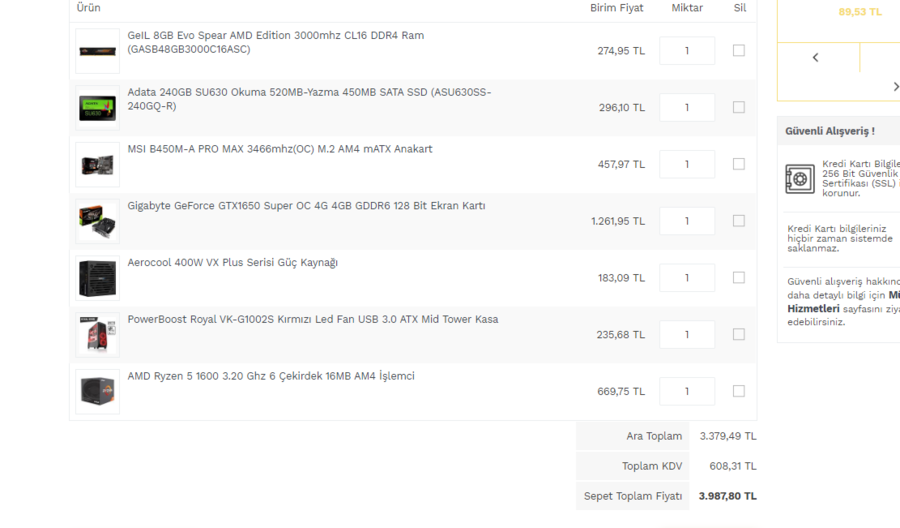Check the delete box for MSI motherboard
The image size is (900, 528).
(739, 164)
